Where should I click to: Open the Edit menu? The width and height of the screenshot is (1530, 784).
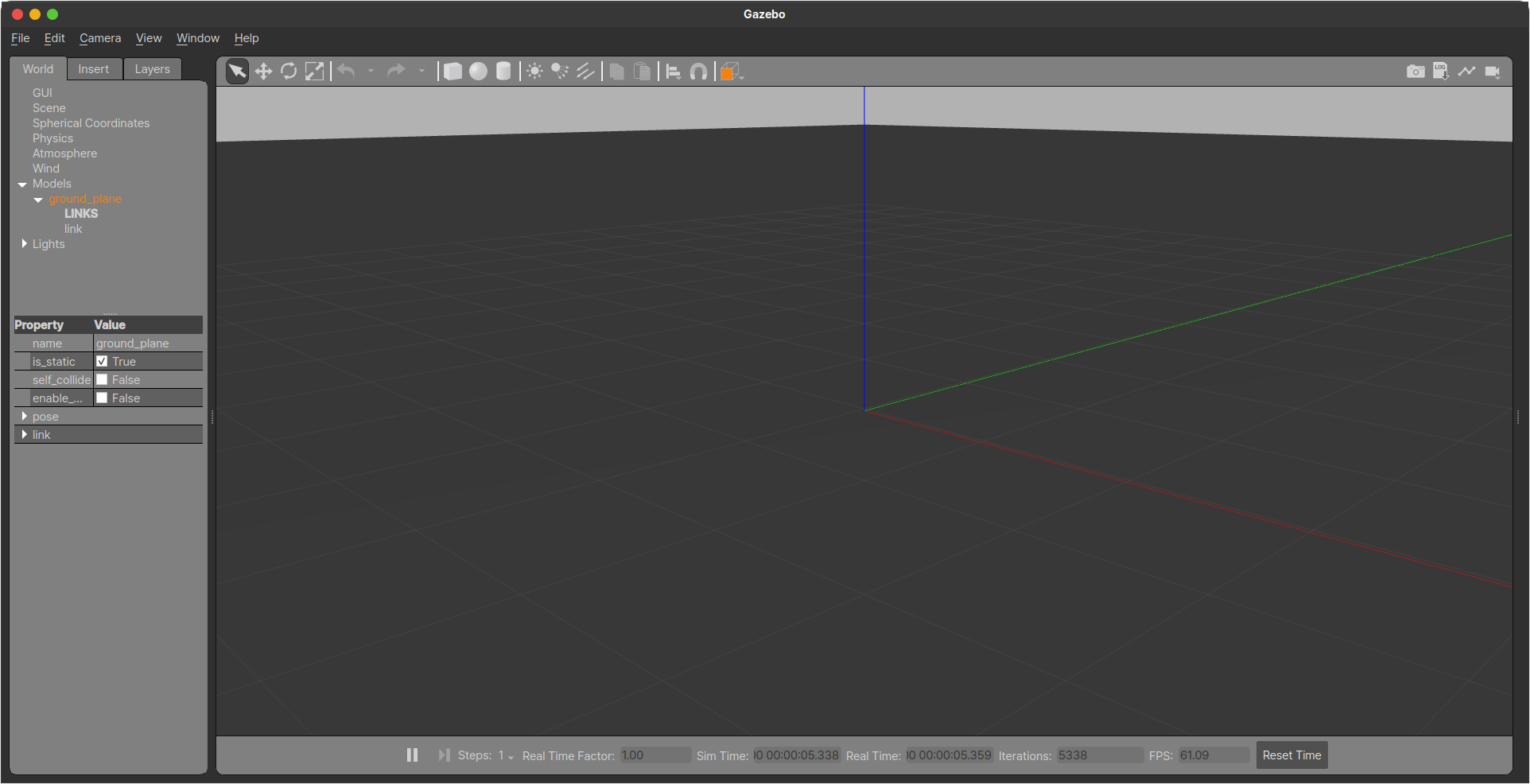pos(55,38)
